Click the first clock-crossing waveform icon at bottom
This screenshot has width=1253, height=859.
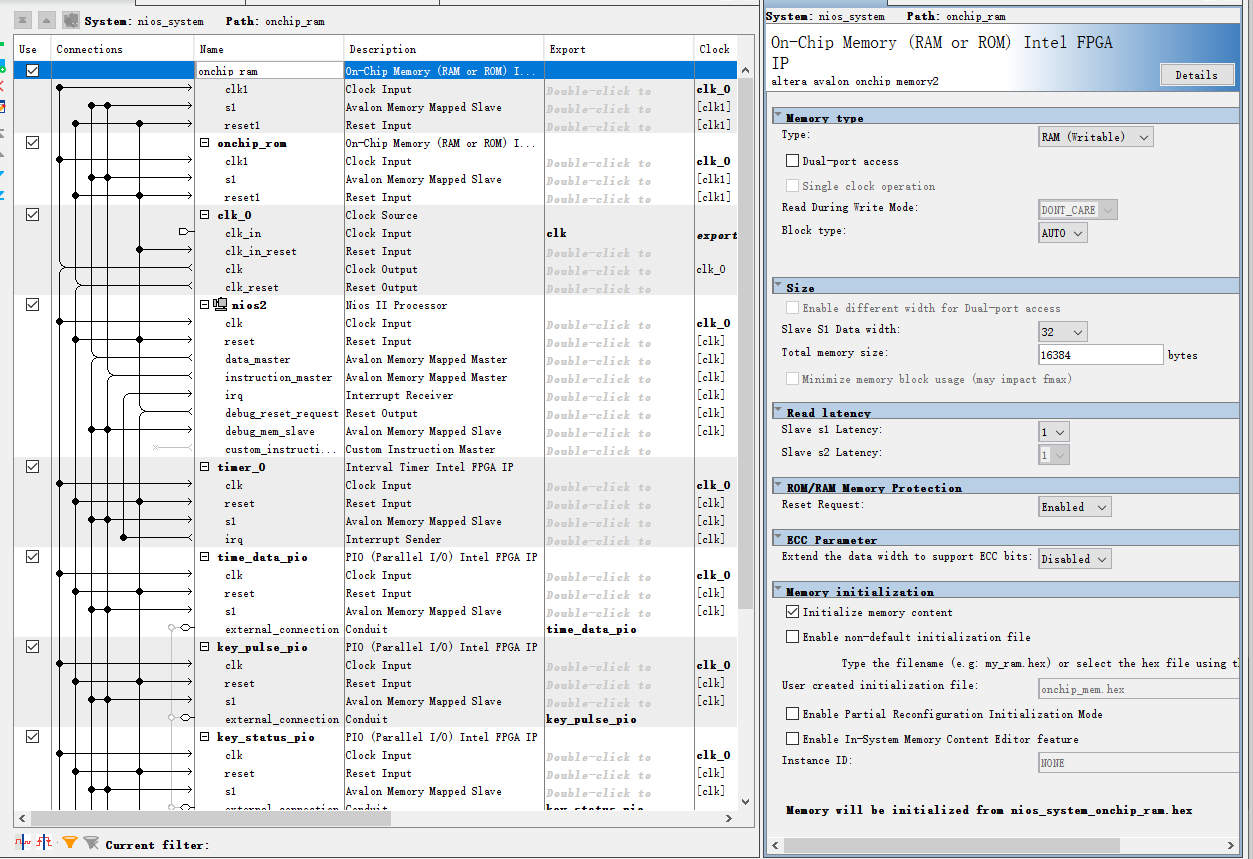tap(23, 842)
